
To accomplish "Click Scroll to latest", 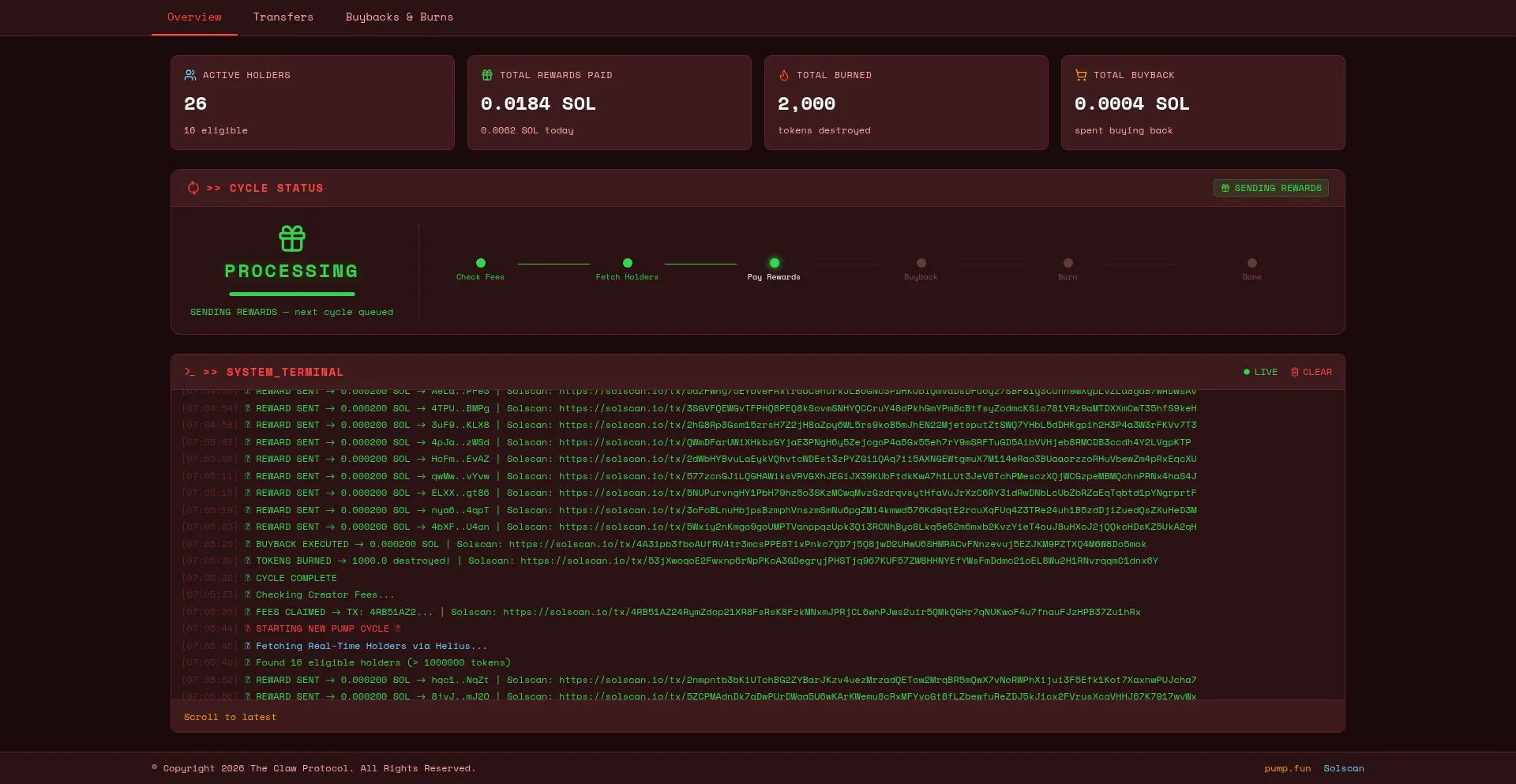I will 230,717.
